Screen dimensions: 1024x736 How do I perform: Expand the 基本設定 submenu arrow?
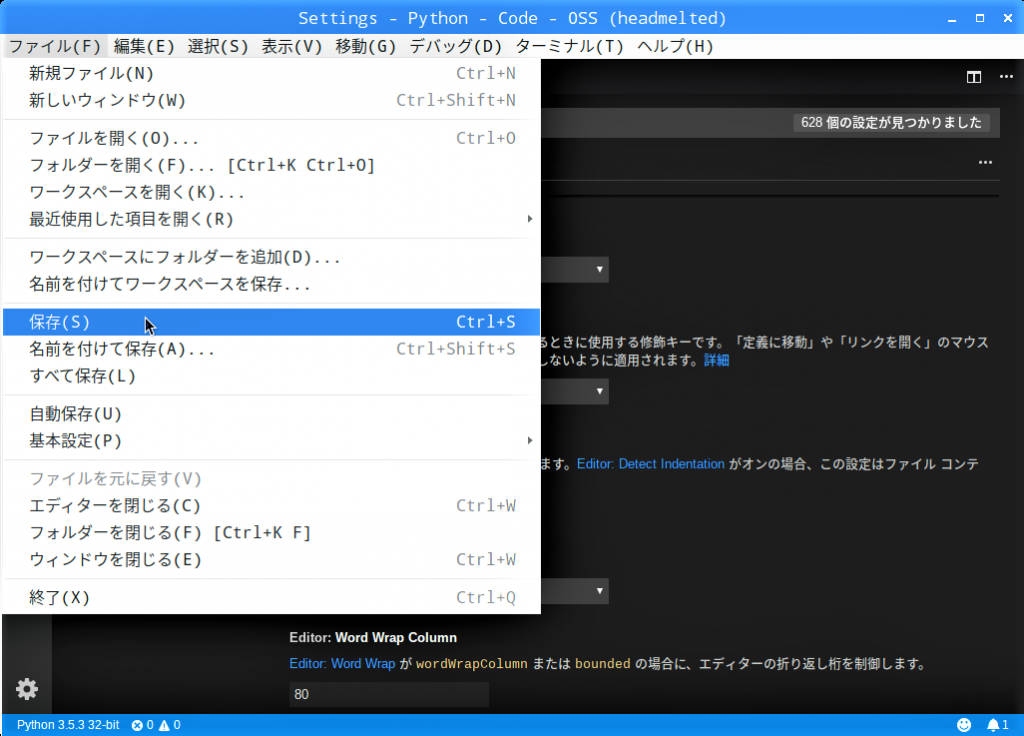pyautogui.click(x=530, y=441)
